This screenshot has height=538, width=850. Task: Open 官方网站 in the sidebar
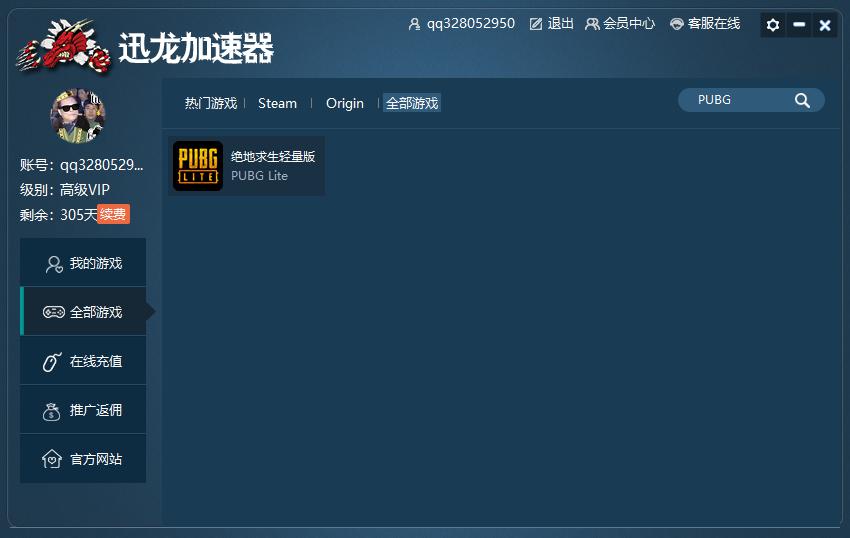(83, 459)
